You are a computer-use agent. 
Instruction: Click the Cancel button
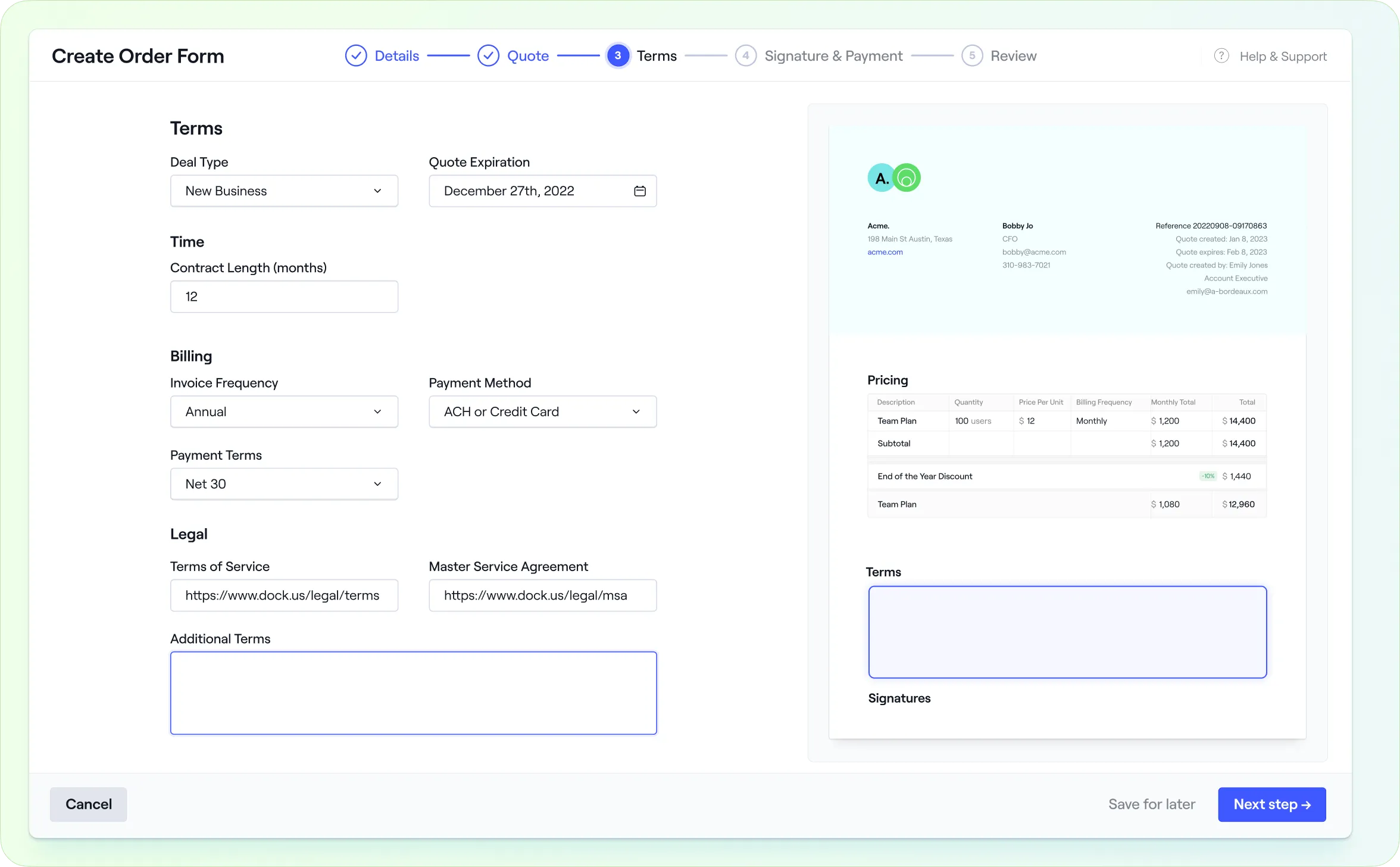(88, 804)
